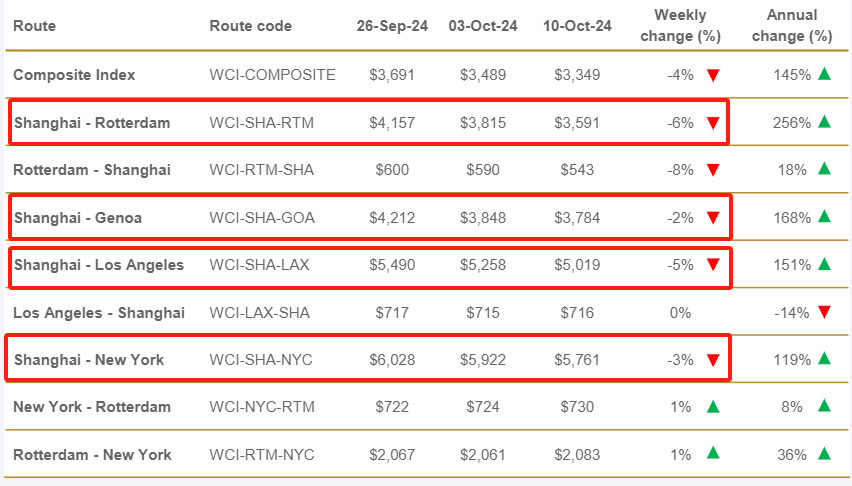Screen dimensions: 852x486
Task: Click green annual arrow beside 145%
Action: 824,74
